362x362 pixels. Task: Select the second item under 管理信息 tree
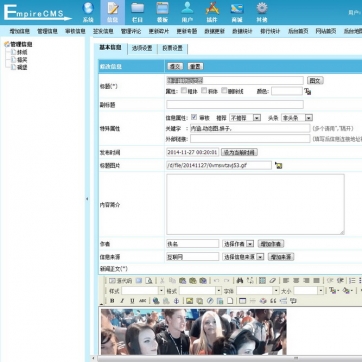[x=22, y=60]
